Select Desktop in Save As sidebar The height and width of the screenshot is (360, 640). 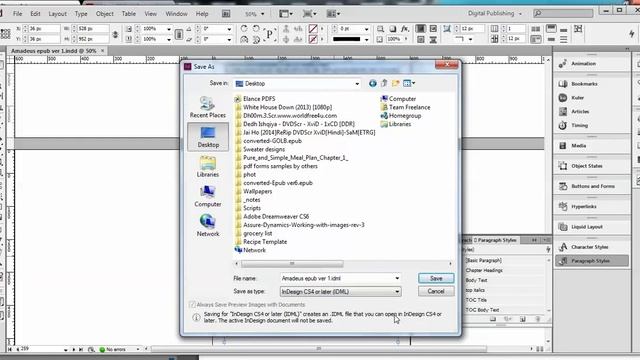point(208,137)
